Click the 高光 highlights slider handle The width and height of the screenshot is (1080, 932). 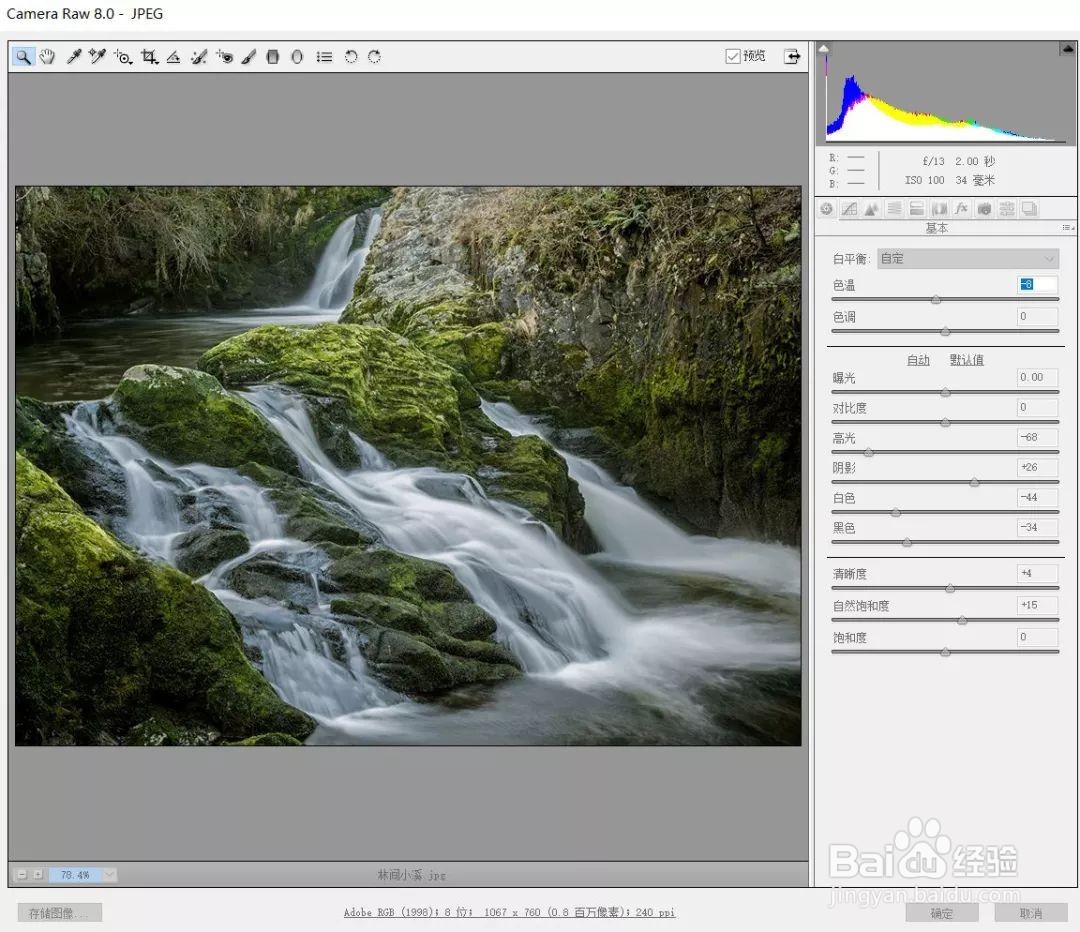[x=869, y=453]
